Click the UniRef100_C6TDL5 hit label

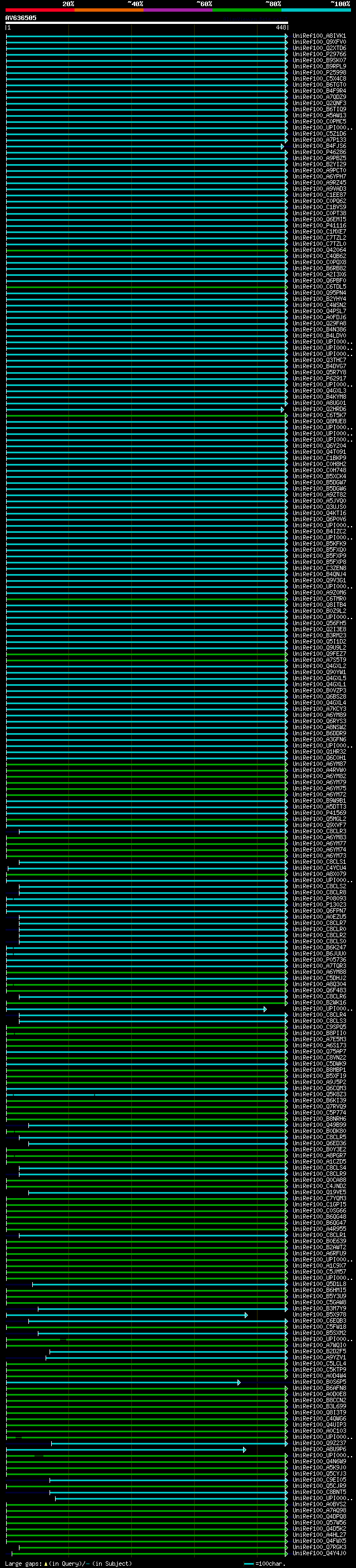(x=319, y=286)
